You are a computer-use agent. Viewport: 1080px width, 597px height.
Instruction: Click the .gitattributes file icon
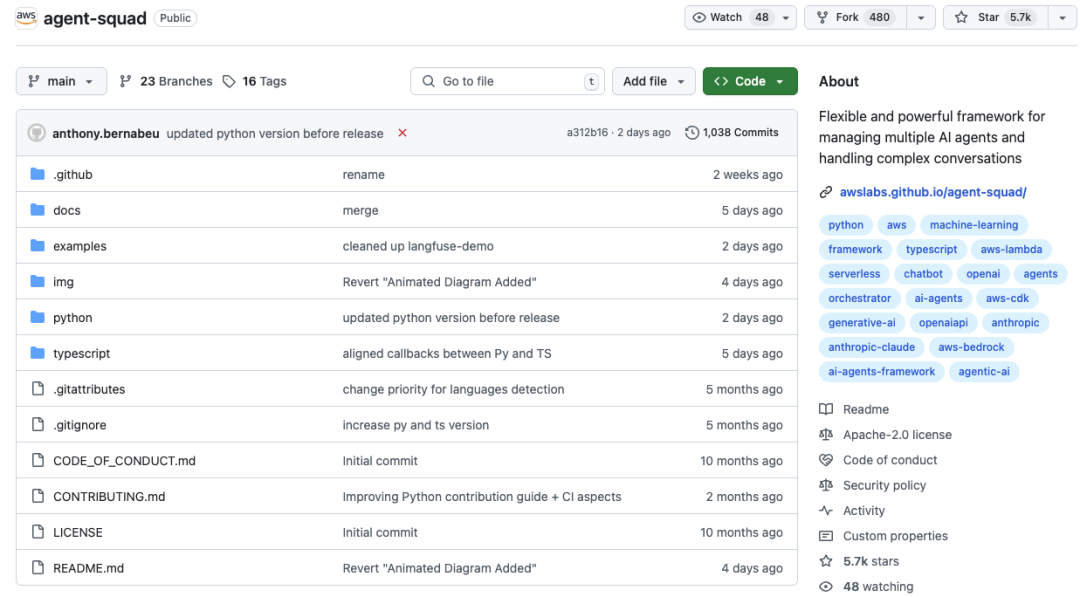pyautogui.click(x=38, y=389)
